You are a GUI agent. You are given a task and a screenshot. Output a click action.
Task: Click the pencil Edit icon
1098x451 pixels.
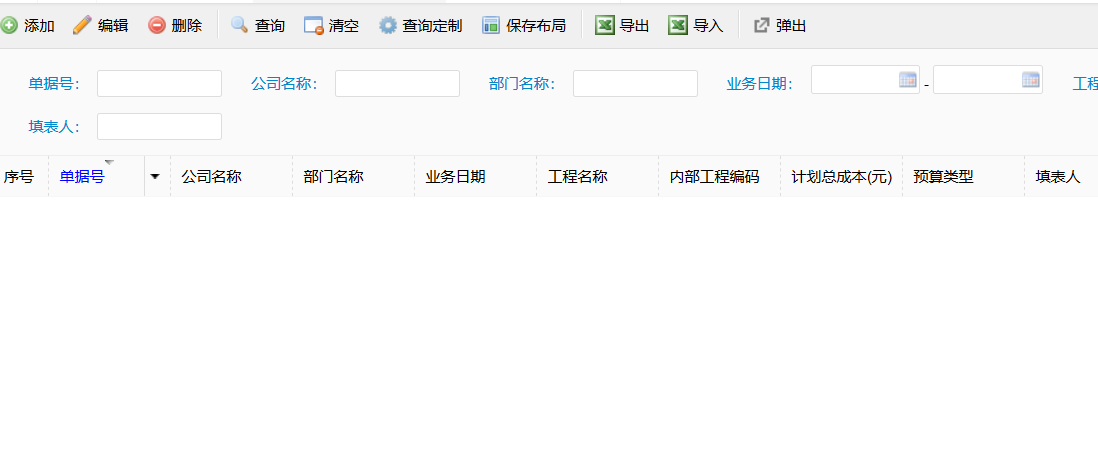83,26
